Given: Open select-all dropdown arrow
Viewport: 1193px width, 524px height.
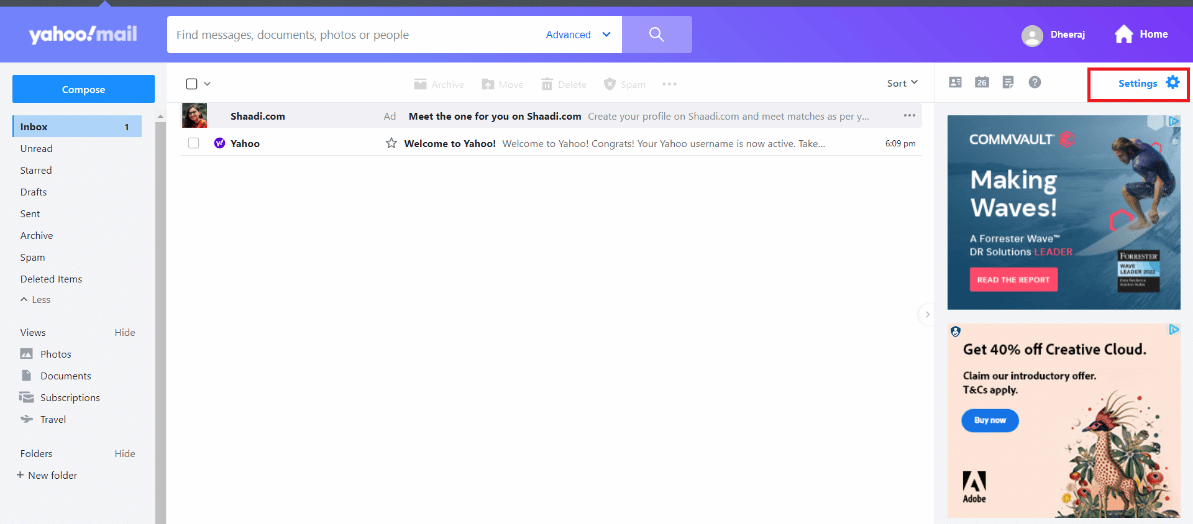Looking at the screenshot, I should [x=207, y=84].
